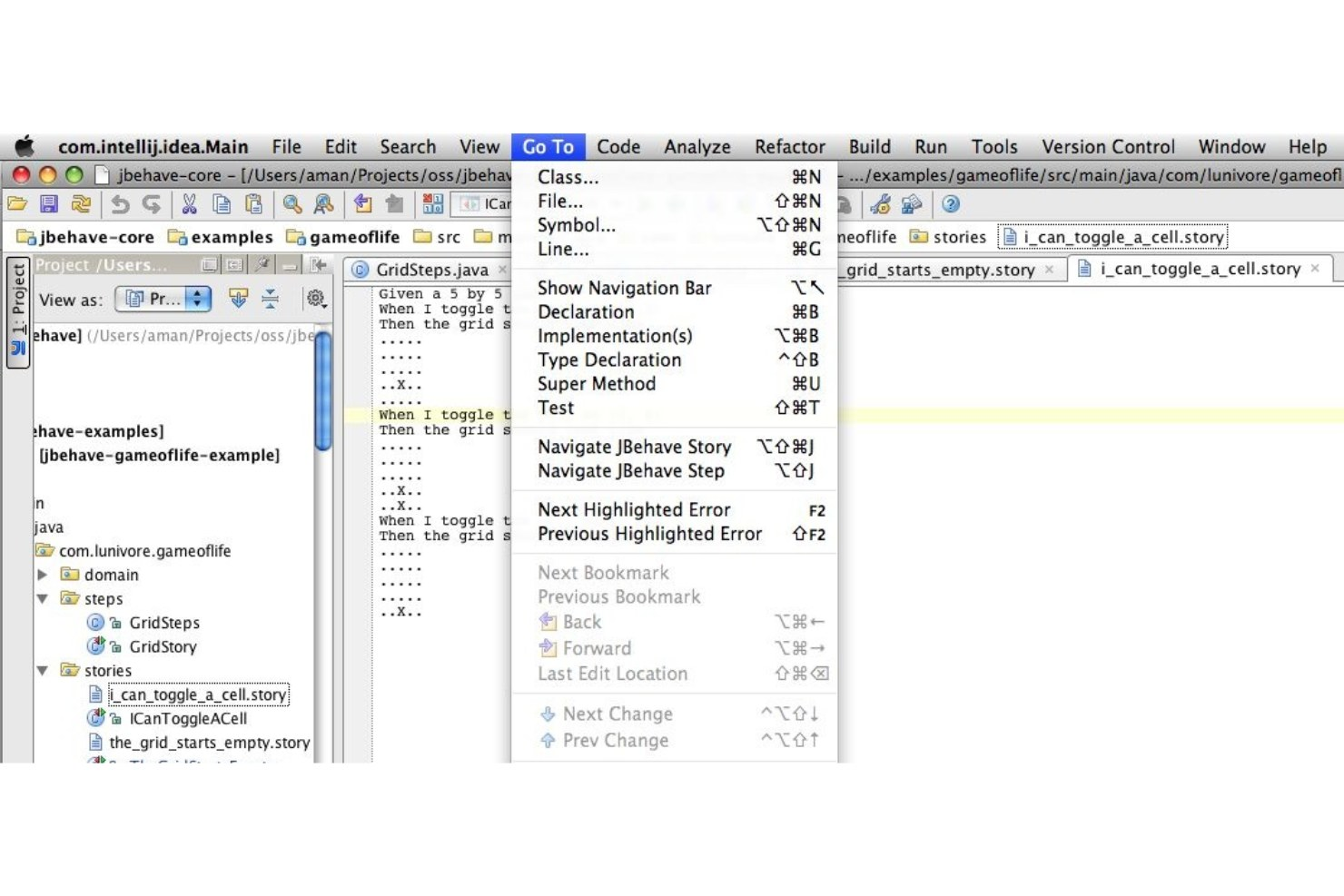The image size is (1344, 896).
Task: Open Help via the question mark icon
Action: coord(950,204)
